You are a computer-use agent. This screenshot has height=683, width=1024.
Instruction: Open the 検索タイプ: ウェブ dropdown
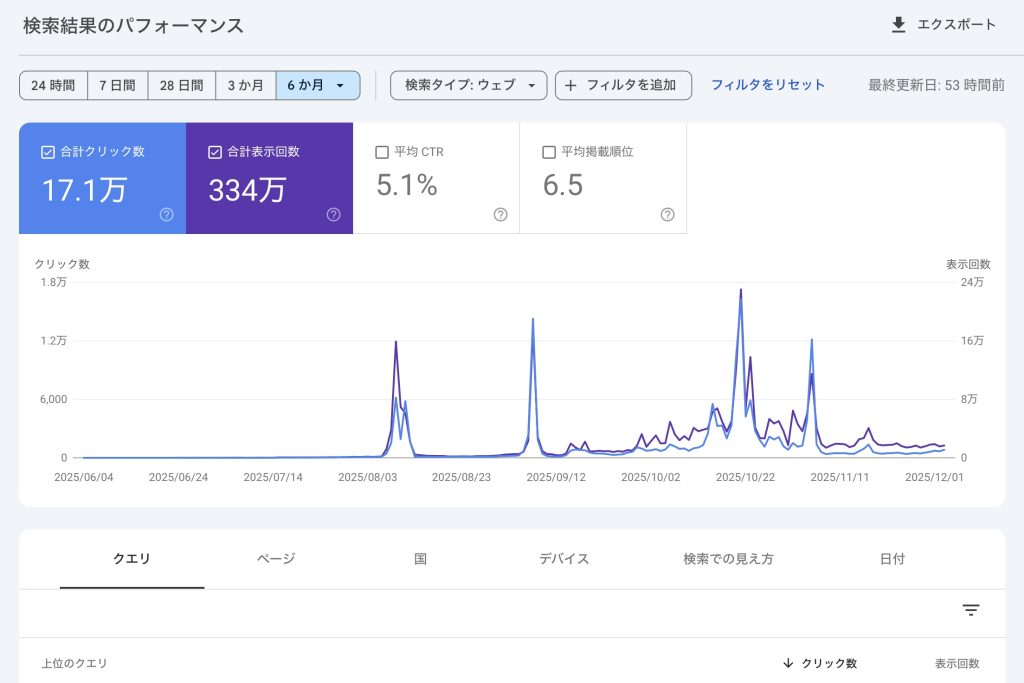pos(469,86)
